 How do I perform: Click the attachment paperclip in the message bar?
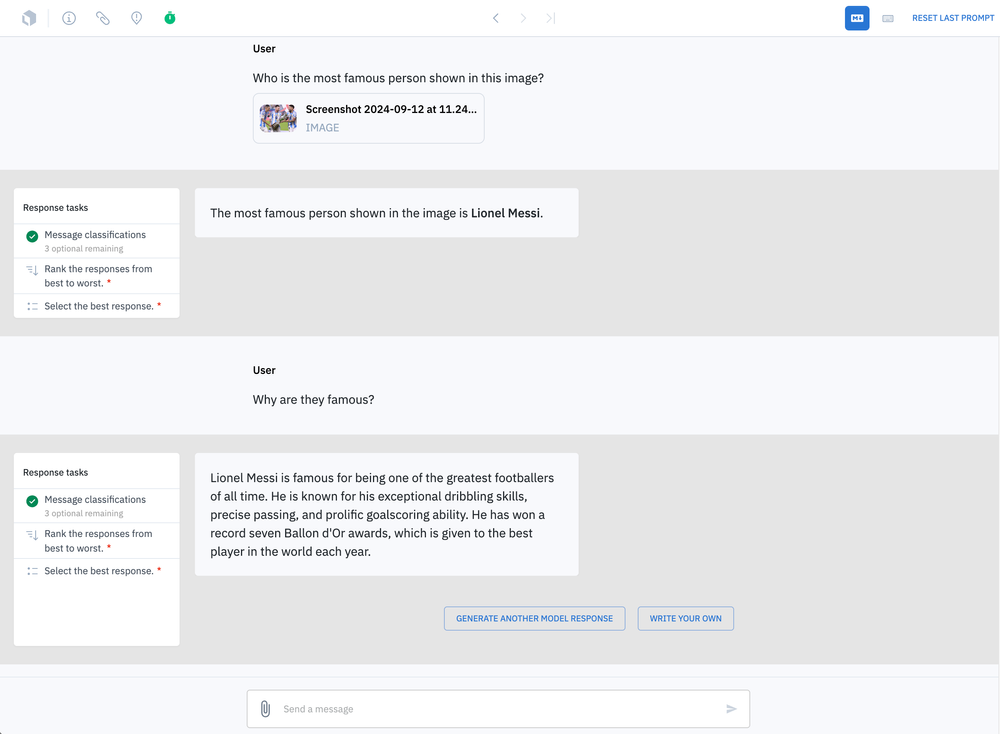(265, 708)
